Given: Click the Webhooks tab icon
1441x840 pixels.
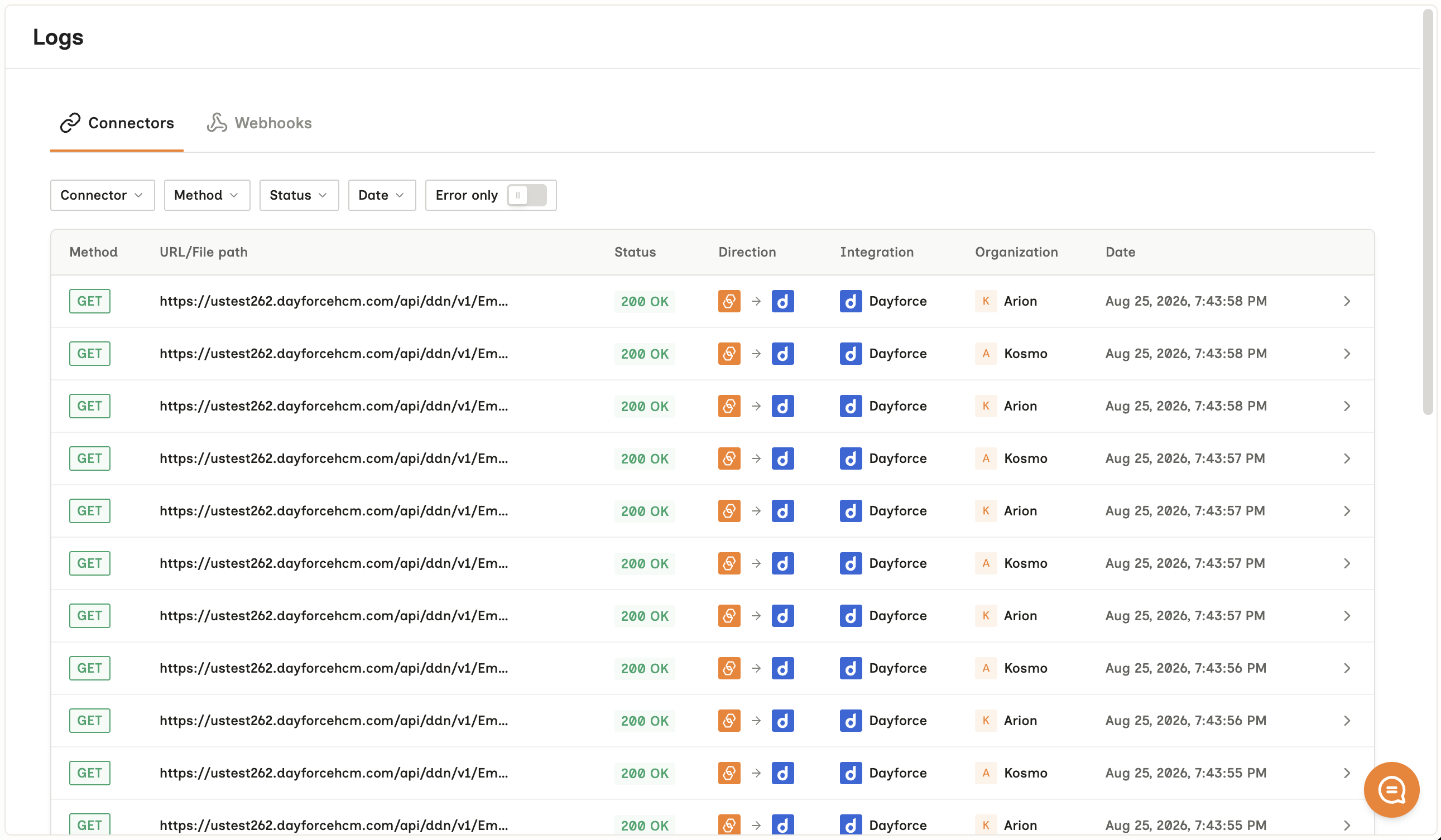Looking at the screenshot, I should (217, 123).
